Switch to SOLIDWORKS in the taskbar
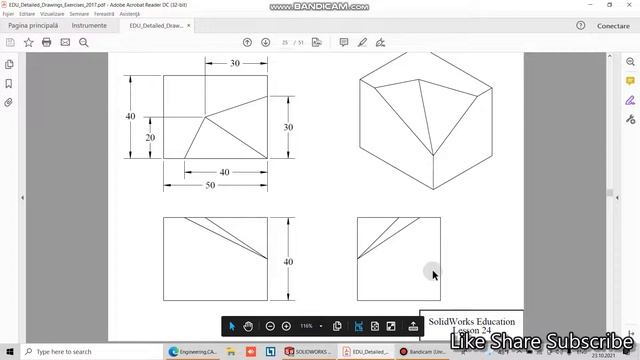This screenshot has width=640, height=360. pos(308,351)
